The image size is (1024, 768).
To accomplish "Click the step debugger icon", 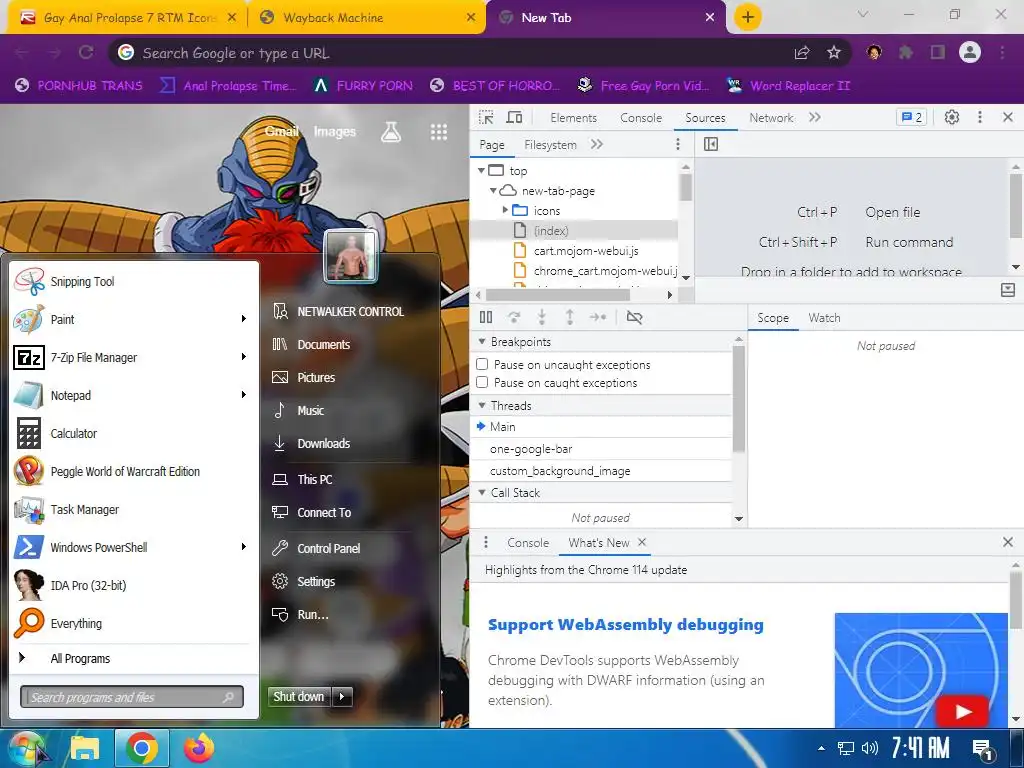I will point(598,317).
